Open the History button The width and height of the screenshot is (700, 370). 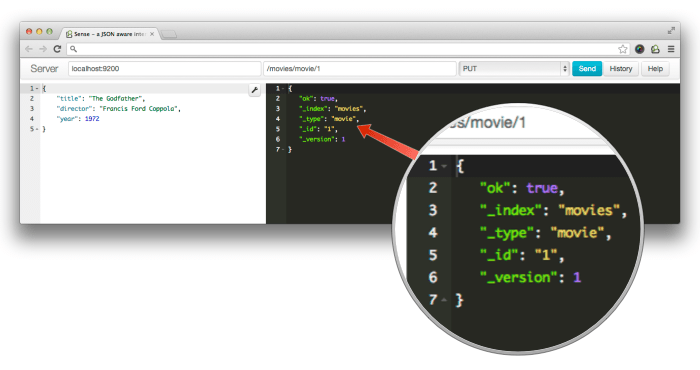(x=621, y=69)
